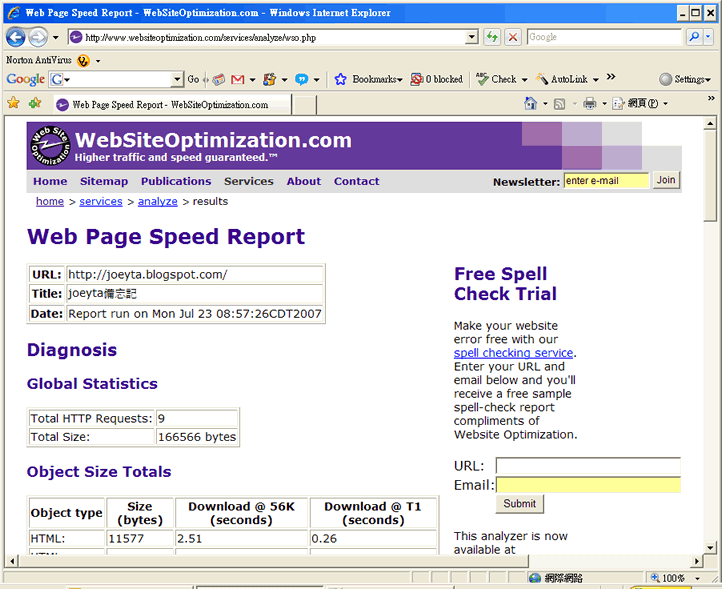722x589 pixels.
Task: Click the Norton AntiVirus status icon
Action: (83, 60)
